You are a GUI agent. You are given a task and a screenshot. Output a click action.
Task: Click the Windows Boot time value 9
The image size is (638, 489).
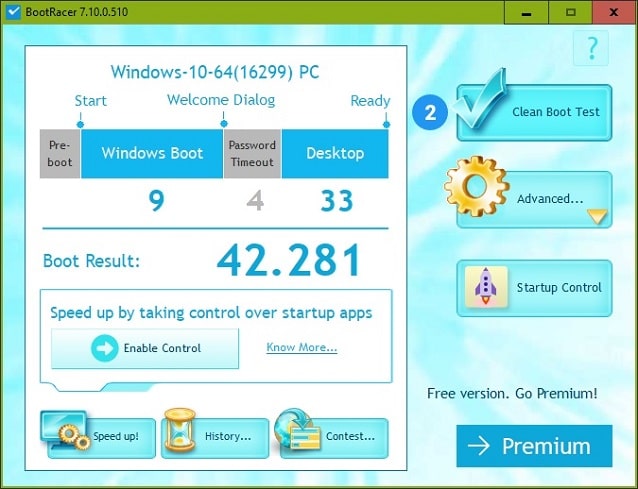[156, 200]
